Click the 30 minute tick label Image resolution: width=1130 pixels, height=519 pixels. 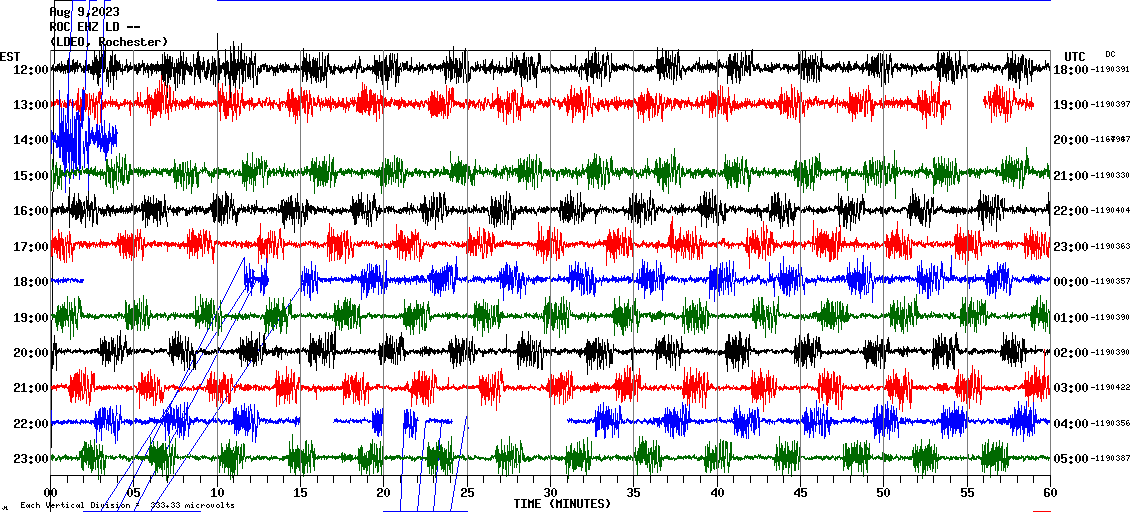(550, 493)
